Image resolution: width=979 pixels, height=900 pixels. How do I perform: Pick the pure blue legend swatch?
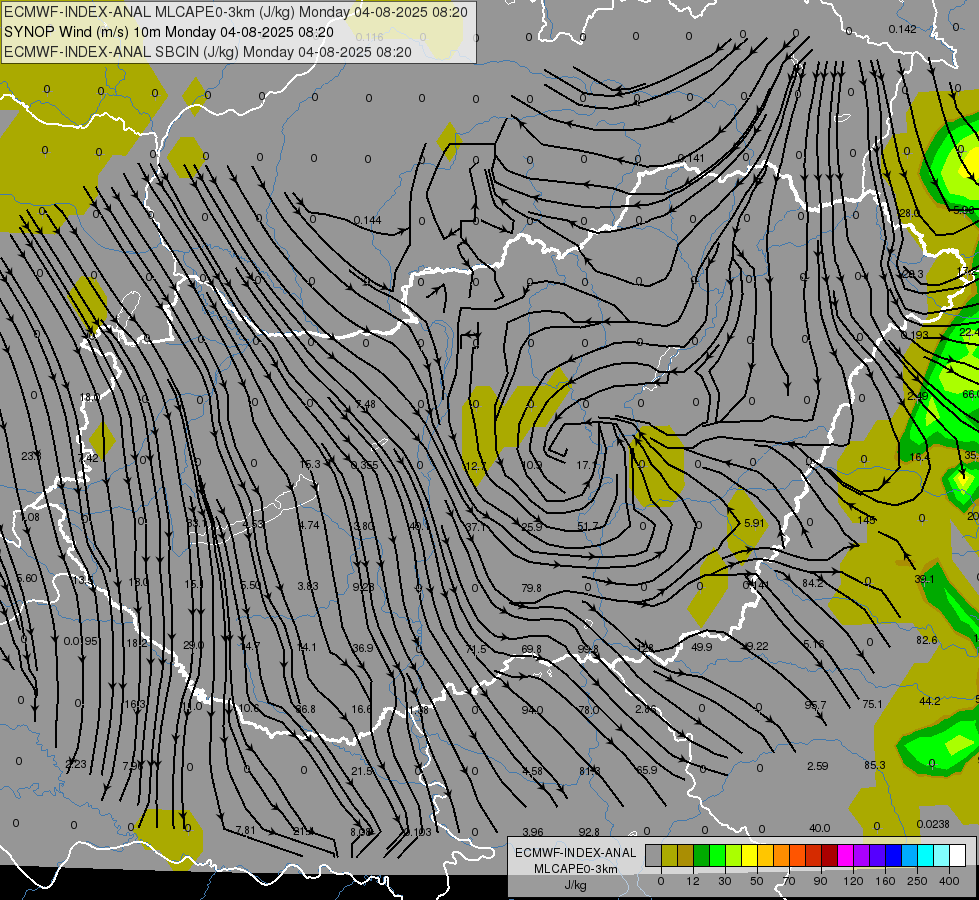(x=893, y=856)
